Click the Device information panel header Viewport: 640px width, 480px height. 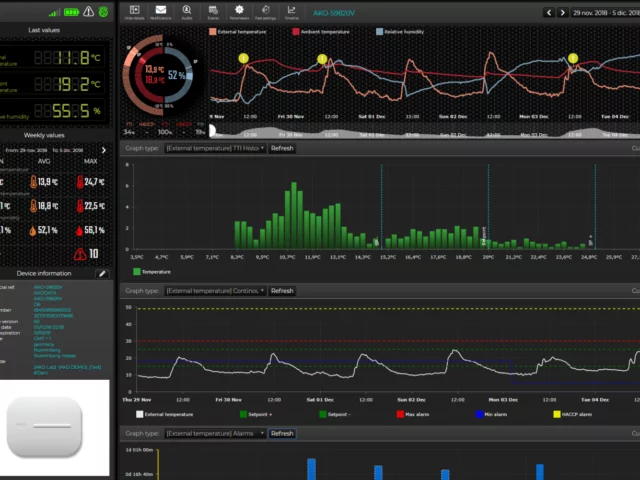(x=44, y=273)
